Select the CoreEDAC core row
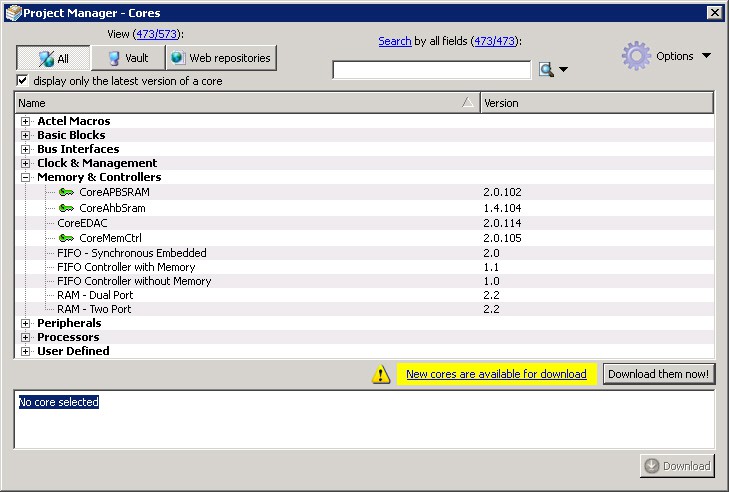 [365, 223]
